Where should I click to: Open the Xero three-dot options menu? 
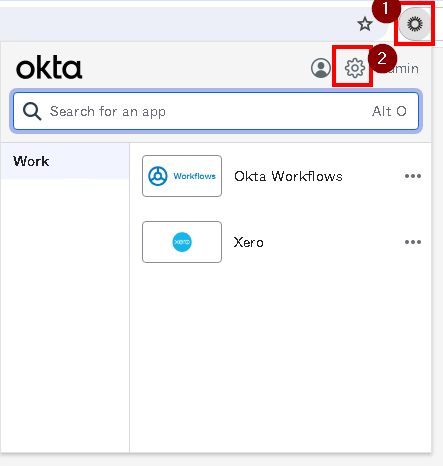413,242
